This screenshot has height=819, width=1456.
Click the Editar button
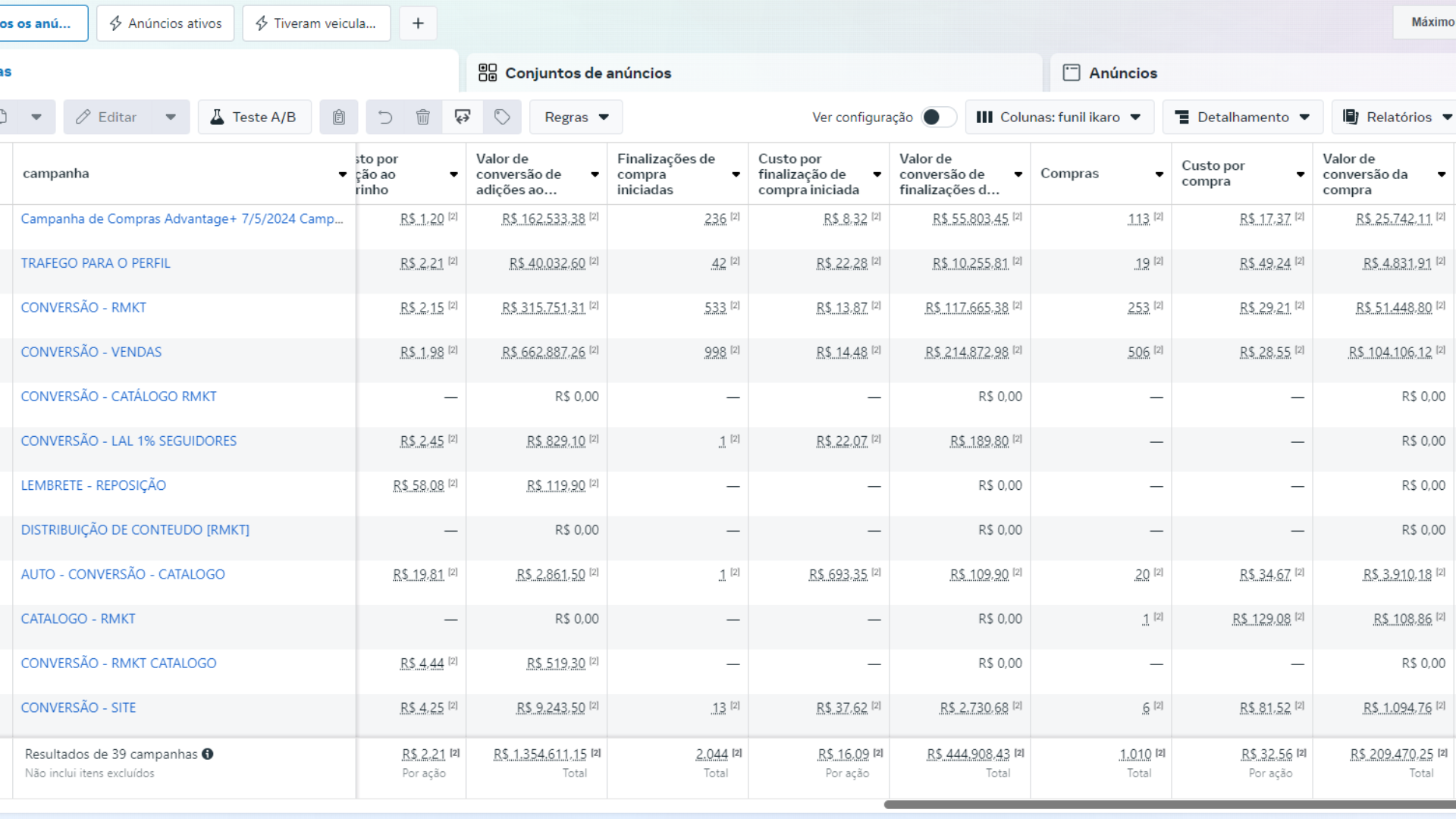[108, 117]
